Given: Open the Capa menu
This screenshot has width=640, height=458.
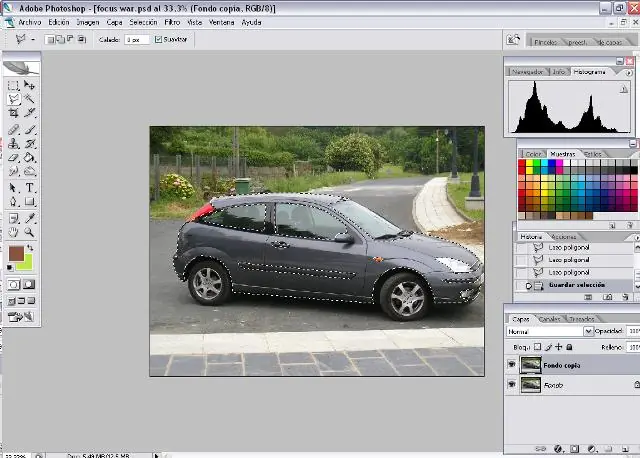Looking at the screenshot, I should point(114,22).
